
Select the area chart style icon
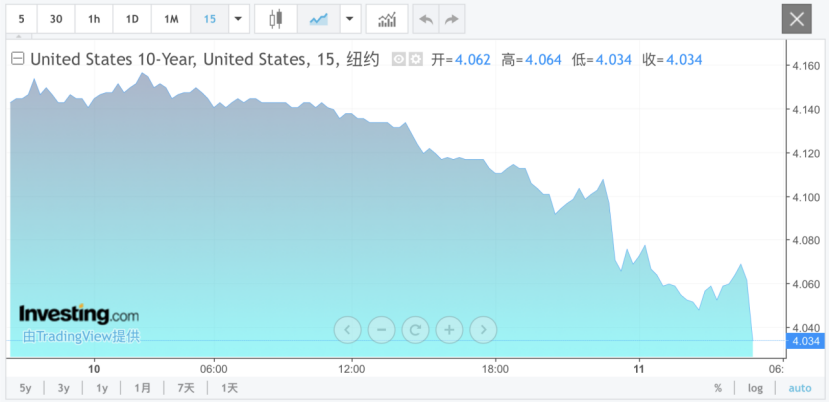[x=319, y=19]
